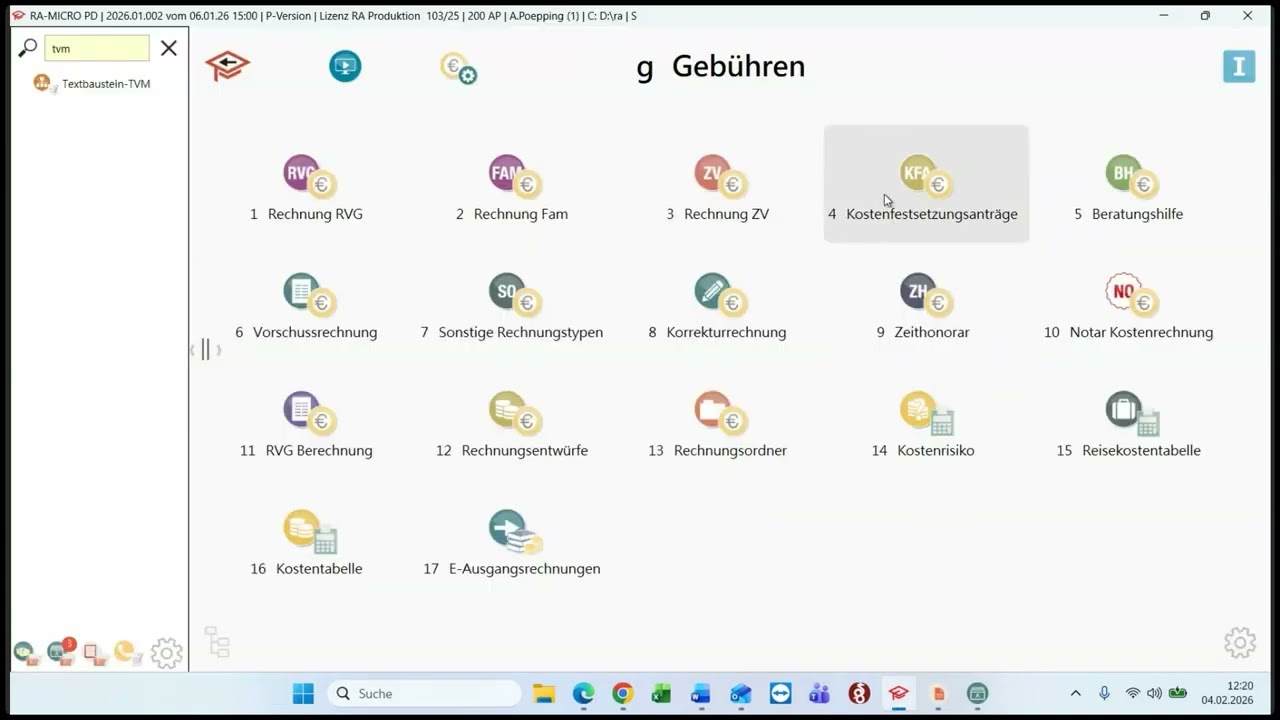1280x720 pixels.
Task: Open Vorschussrechnung module
Action: coord(306,306)
